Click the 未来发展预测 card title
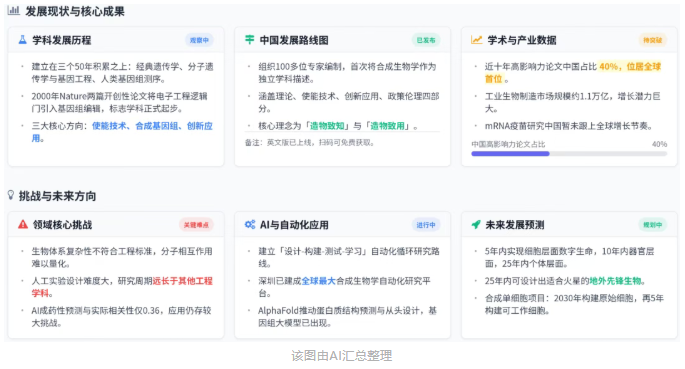Screen dimensions: 685x369 [x=515, y=225]
